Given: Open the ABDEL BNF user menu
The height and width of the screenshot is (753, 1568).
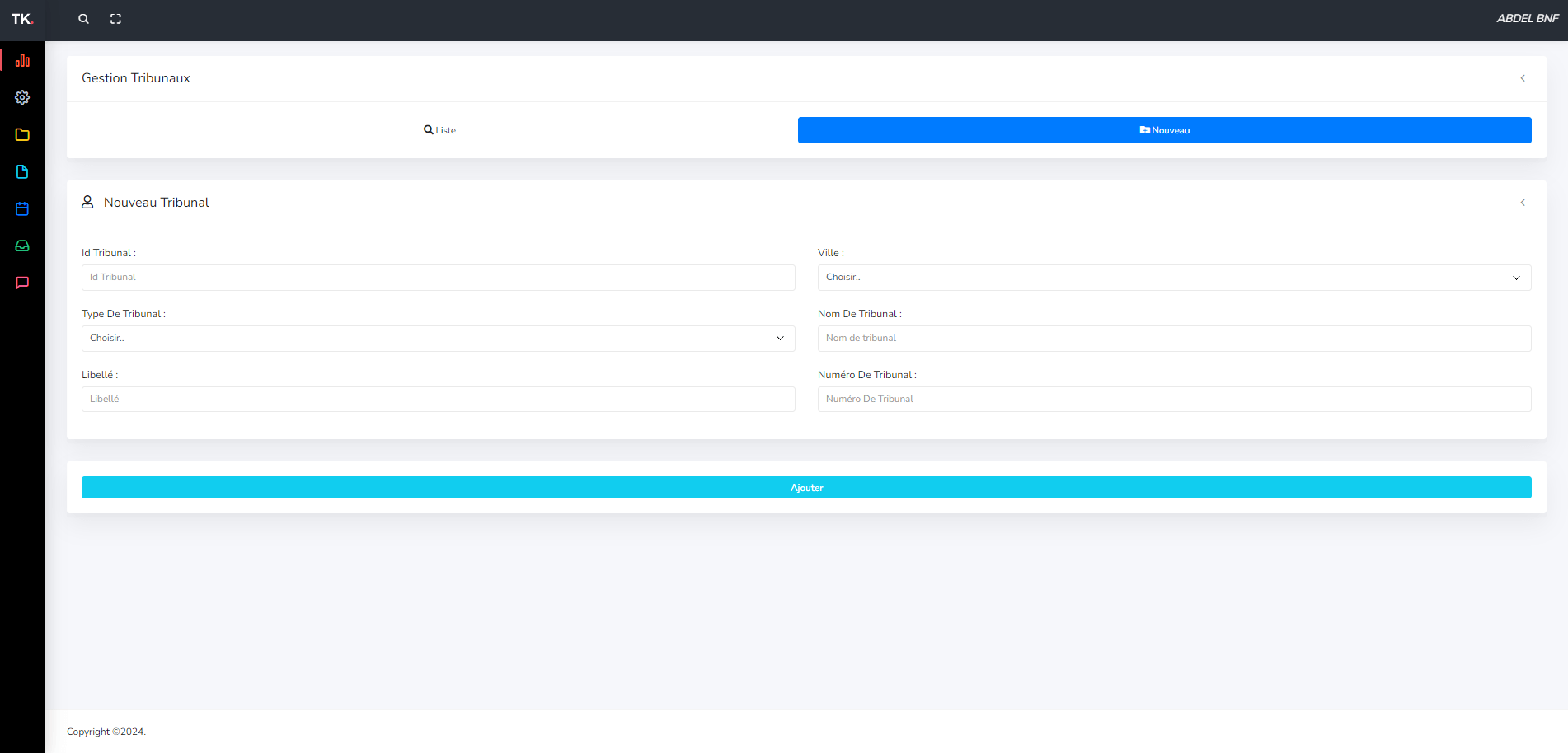Looking at the screenshot, I should click(1528, 19).
